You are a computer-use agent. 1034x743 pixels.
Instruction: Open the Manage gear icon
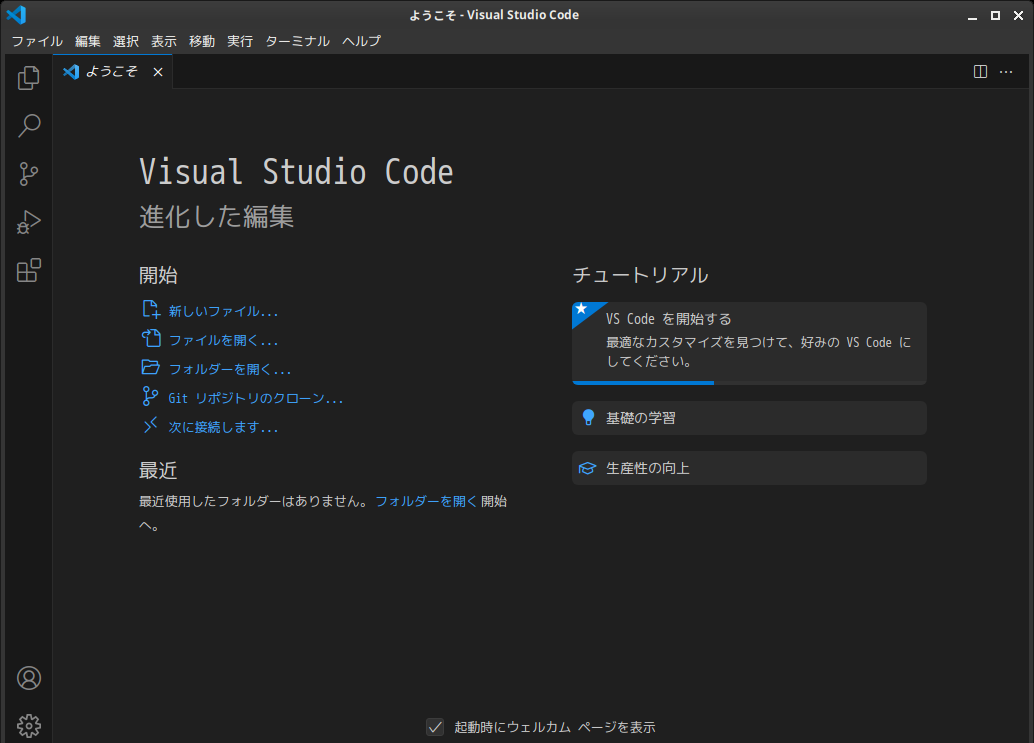tap(28, 726)
